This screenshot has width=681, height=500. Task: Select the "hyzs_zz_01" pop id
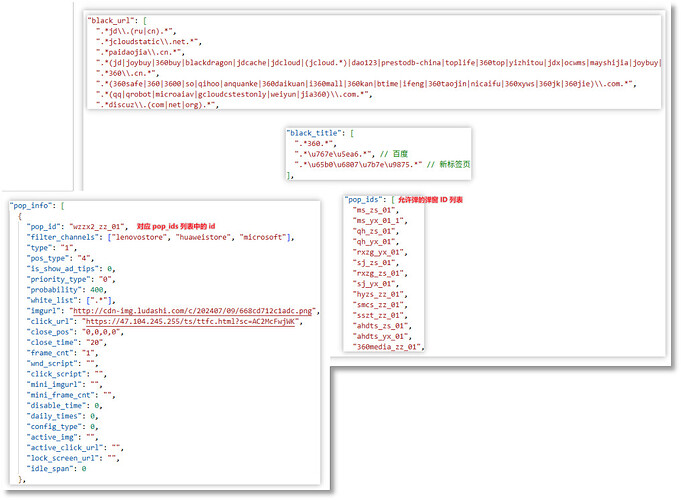(379, 294)
